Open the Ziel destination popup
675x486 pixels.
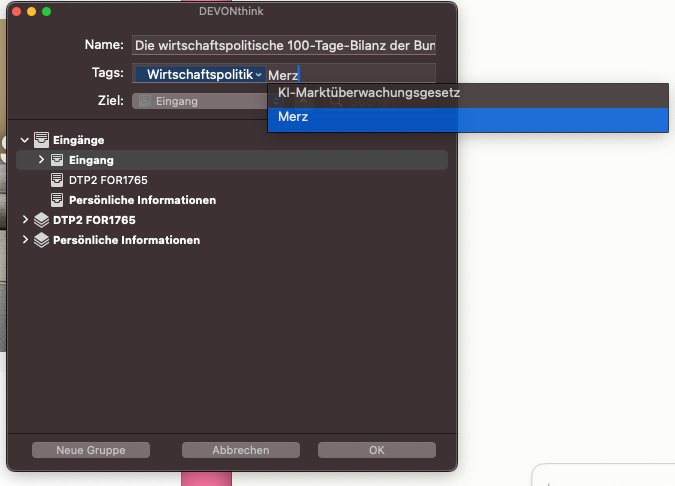[x=200, y=101]
